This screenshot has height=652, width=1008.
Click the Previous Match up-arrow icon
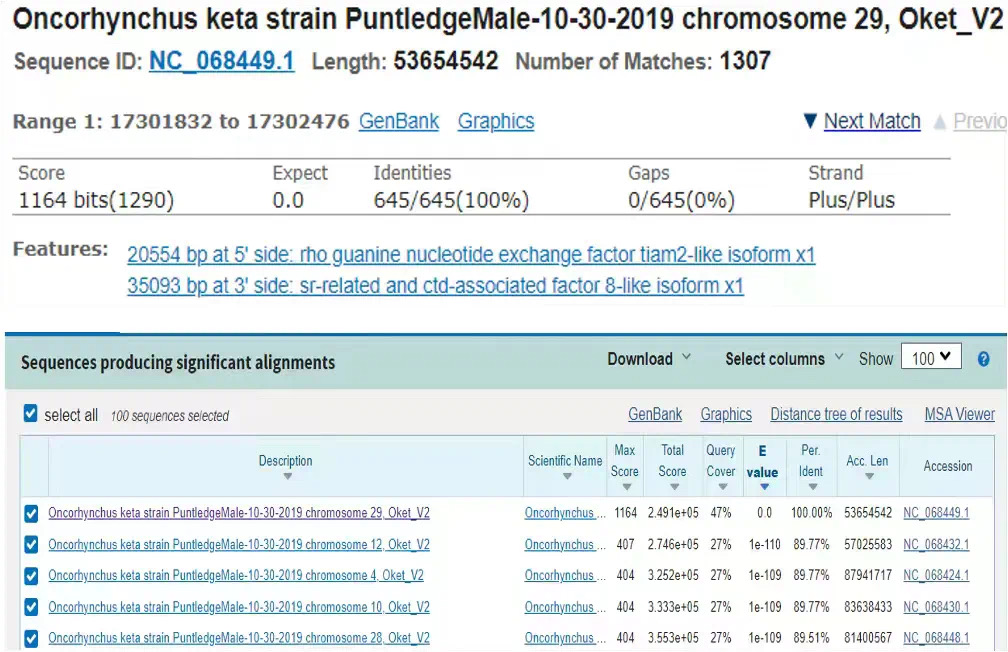(939, 122)
